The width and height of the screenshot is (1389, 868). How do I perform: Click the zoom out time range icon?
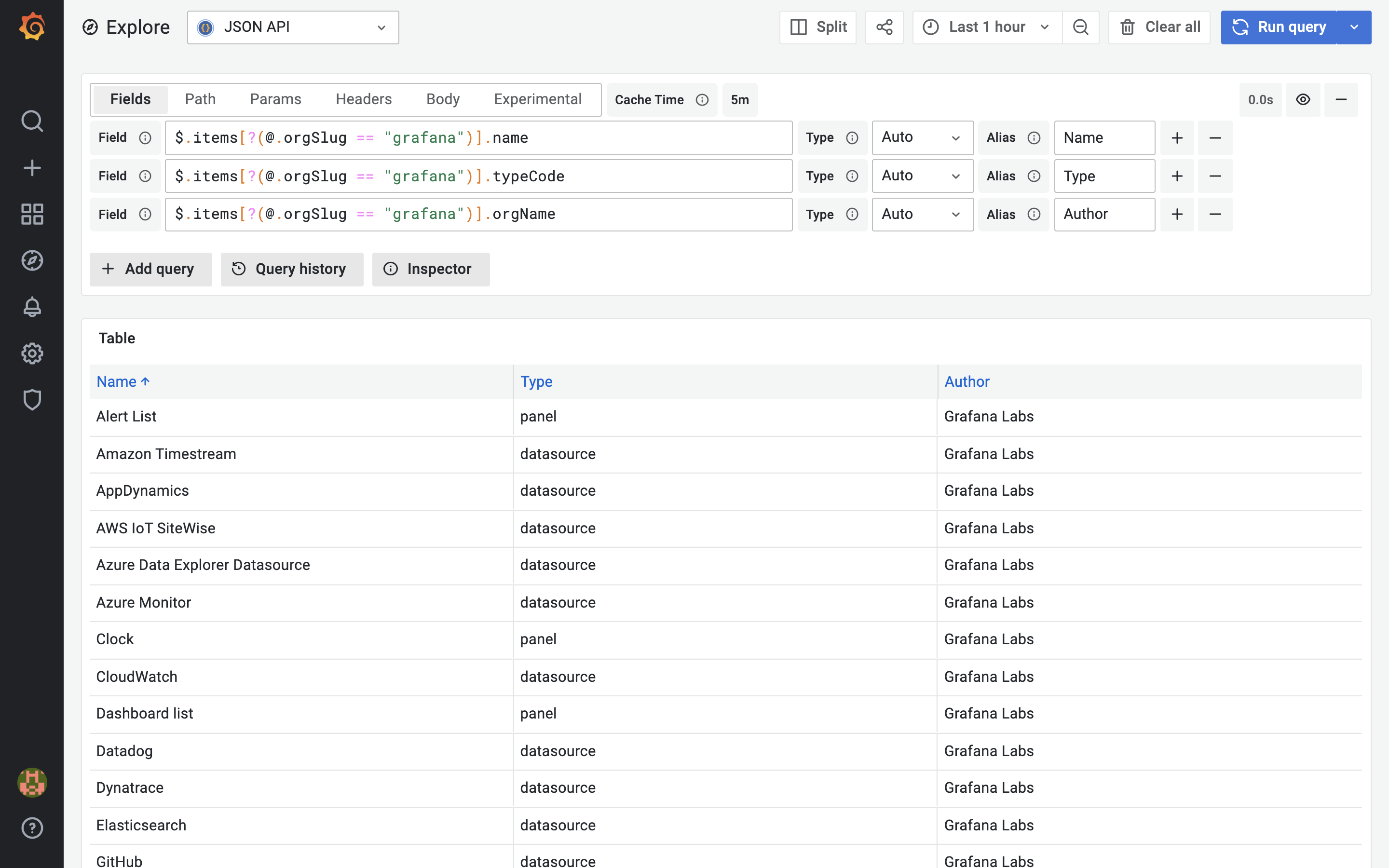click(x=1080, y=27)
